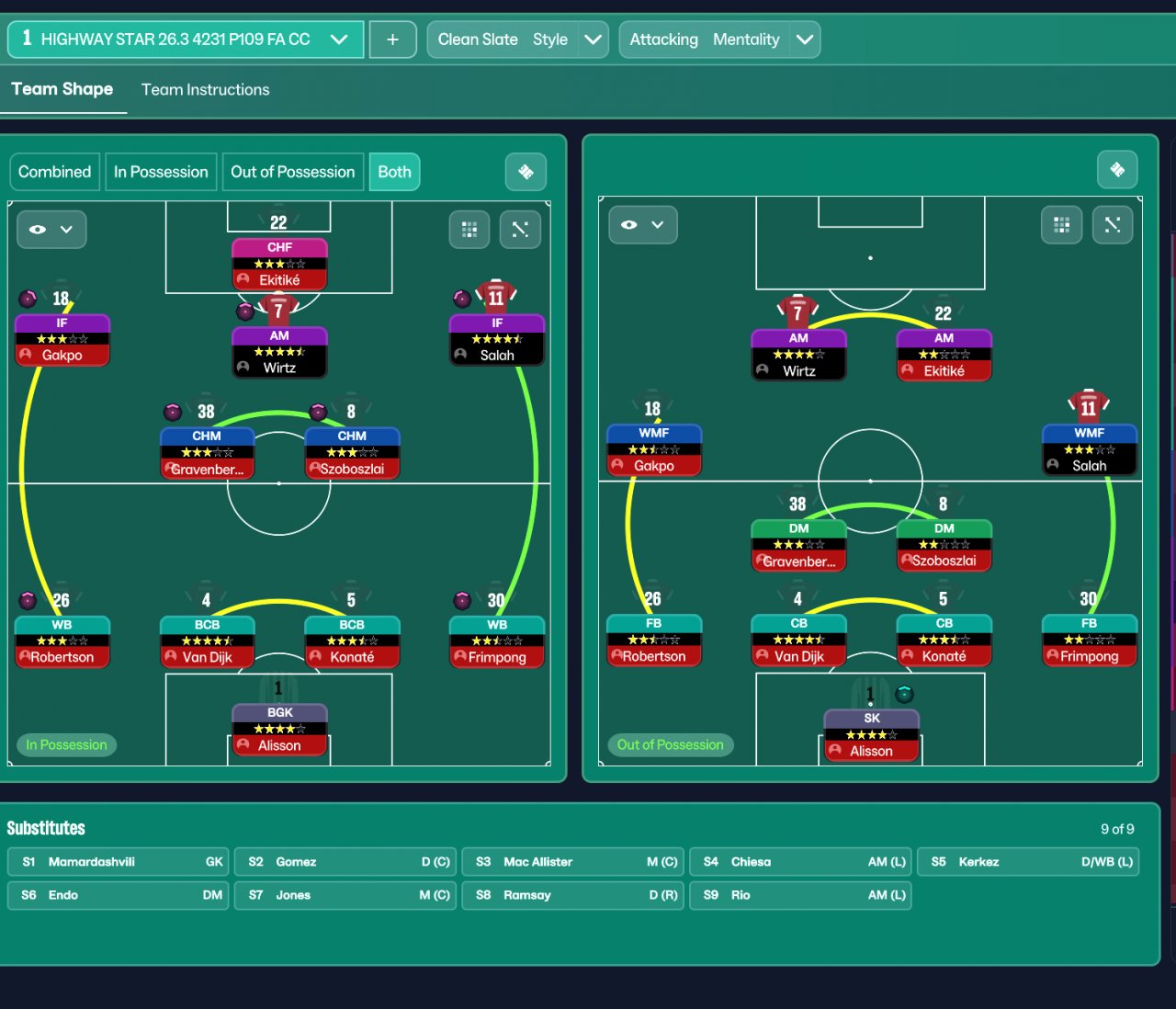Screen dimensions: 1176x1009
Task: Click the diamond icon above the Out of Possession pitch
Action: tap(1117, 169)
